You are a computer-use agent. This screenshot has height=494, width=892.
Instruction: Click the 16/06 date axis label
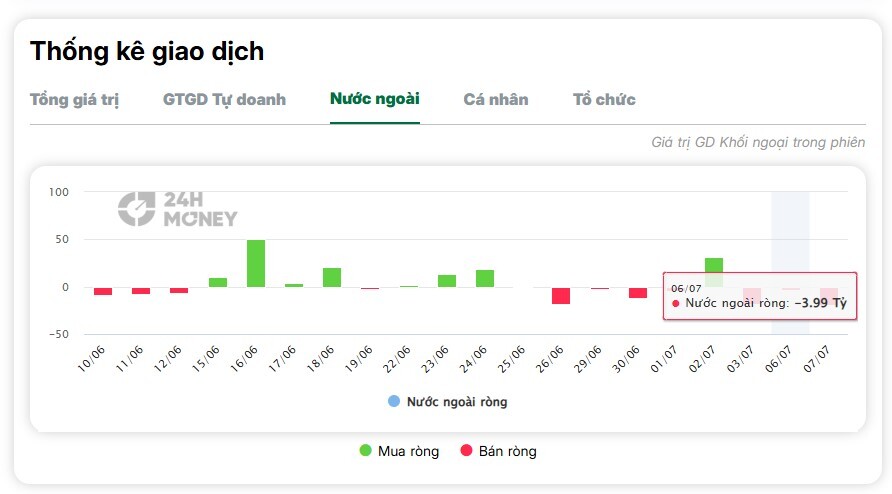243,359
